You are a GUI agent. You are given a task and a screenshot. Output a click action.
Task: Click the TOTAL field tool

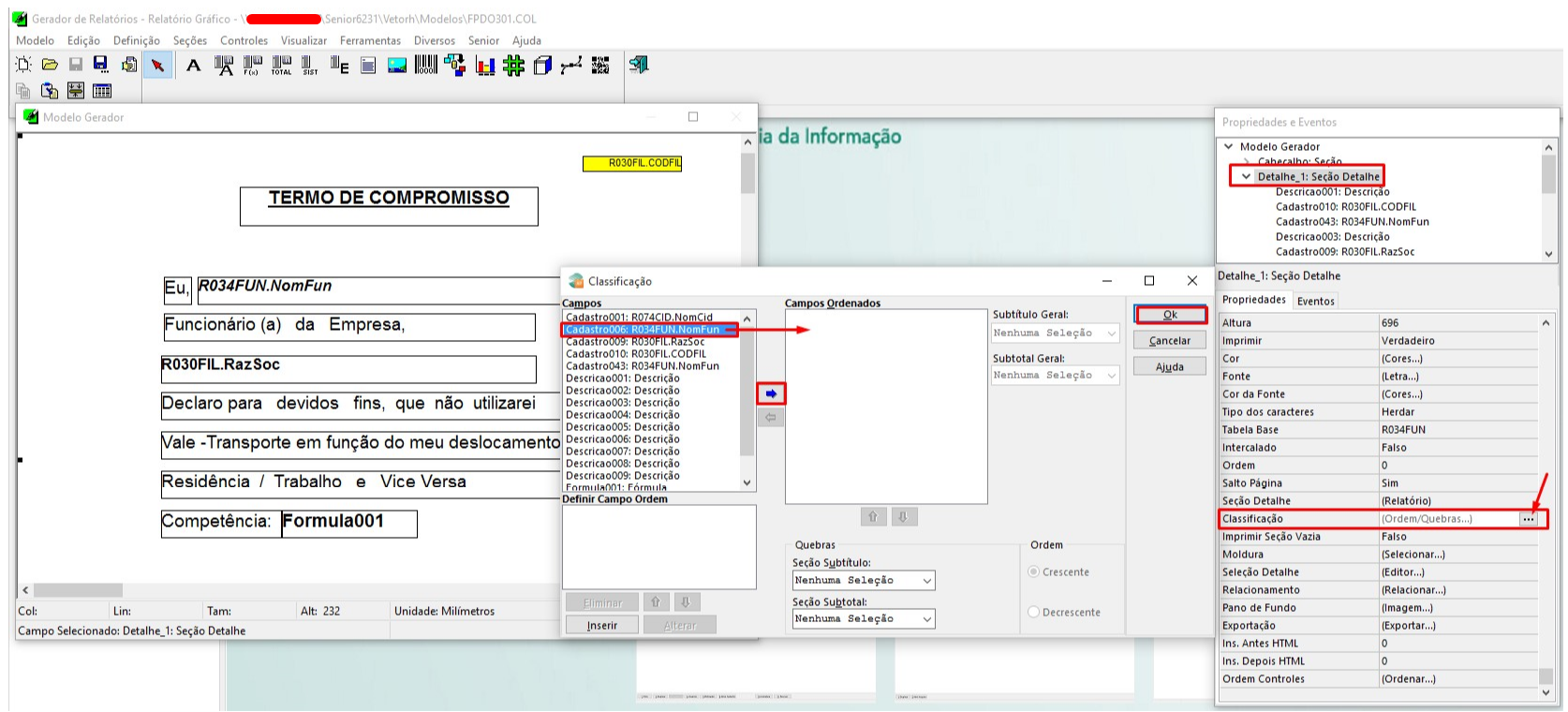281,65
